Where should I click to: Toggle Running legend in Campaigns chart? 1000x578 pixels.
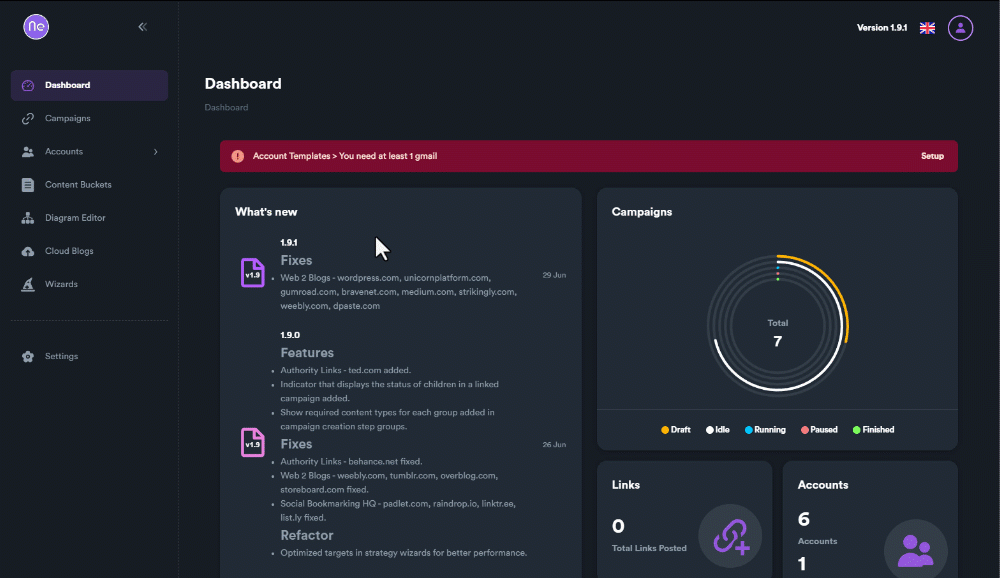[765, 430]
